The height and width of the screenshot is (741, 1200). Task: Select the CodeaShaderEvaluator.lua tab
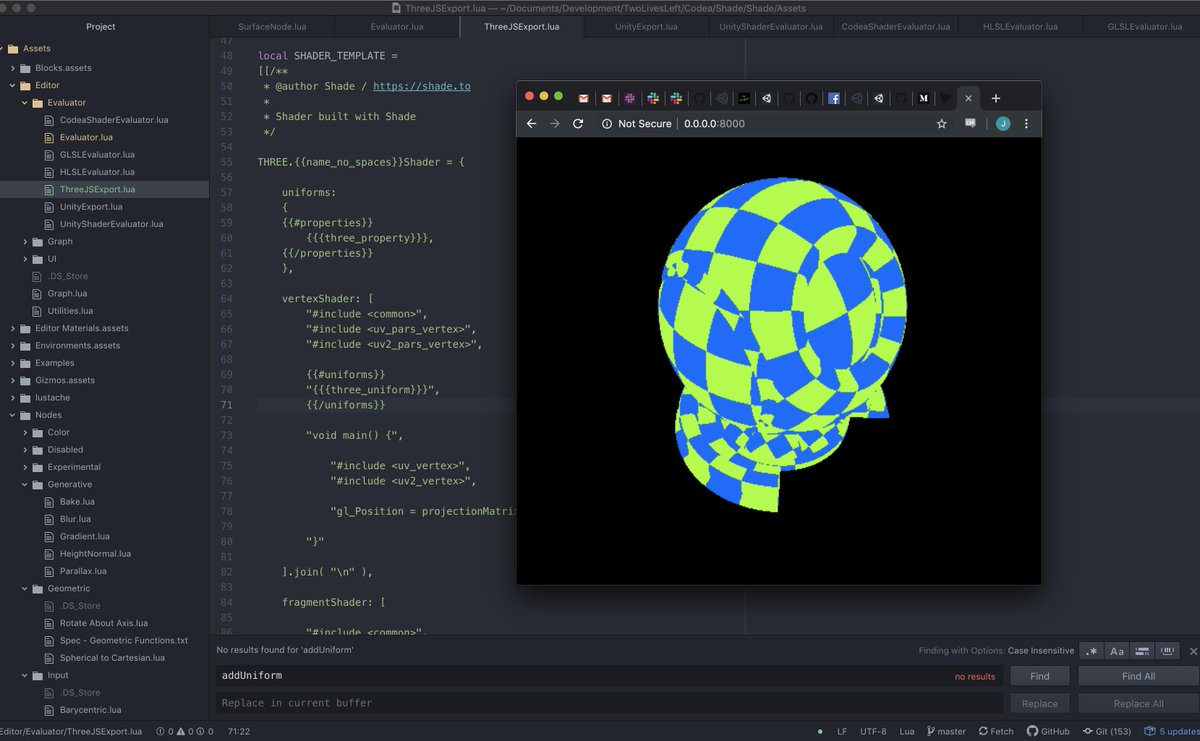click(895, 27)
